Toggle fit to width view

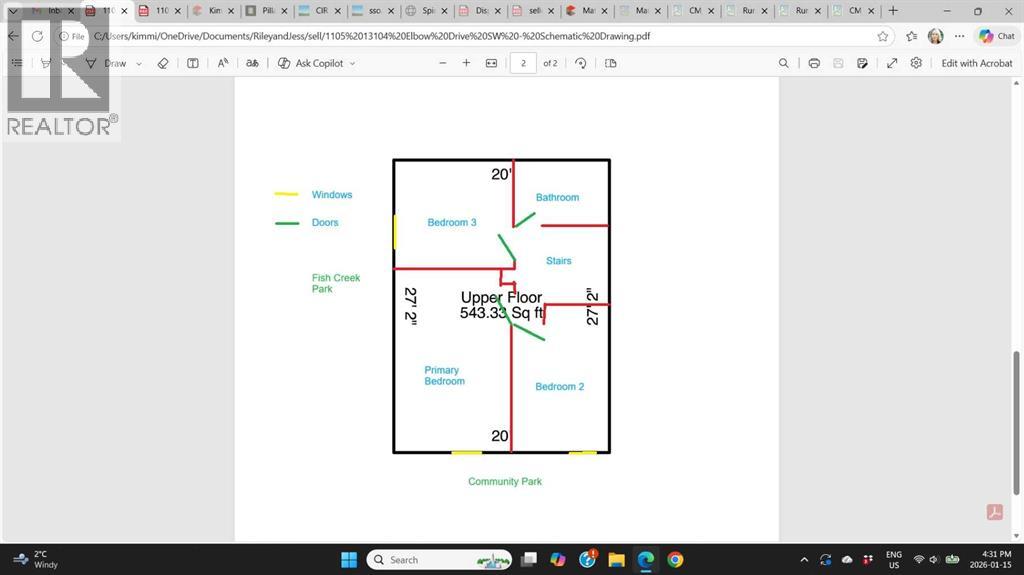point(491,63)
